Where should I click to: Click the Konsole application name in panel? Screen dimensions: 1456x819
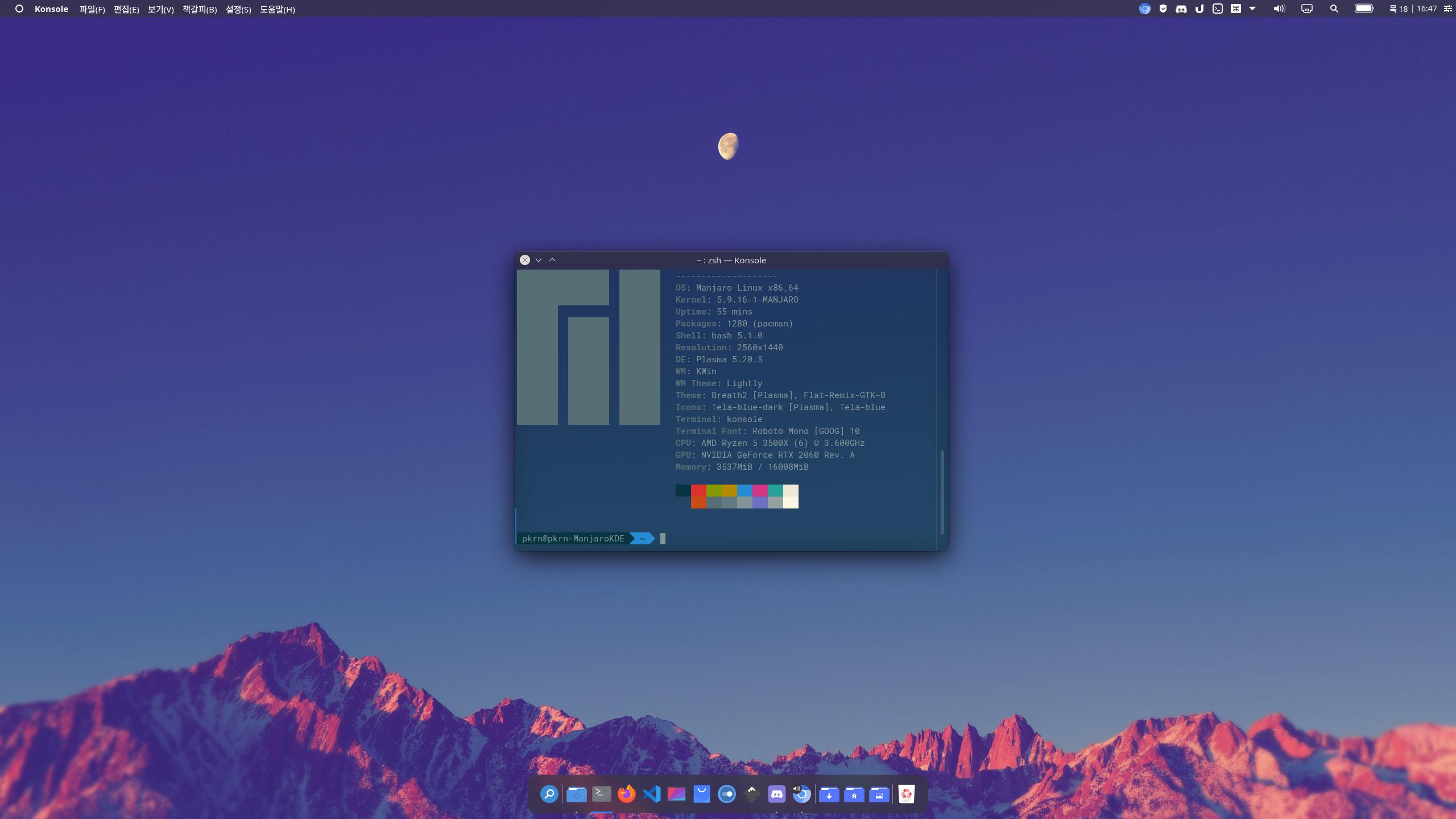pyautogui.click(x=51, y=9)
